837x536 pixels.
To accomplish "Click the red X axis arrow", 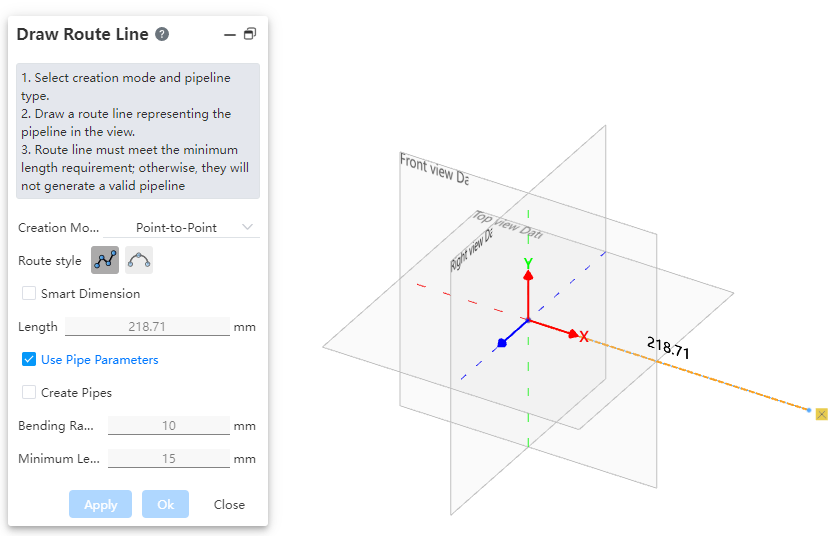I will (573, 334).
